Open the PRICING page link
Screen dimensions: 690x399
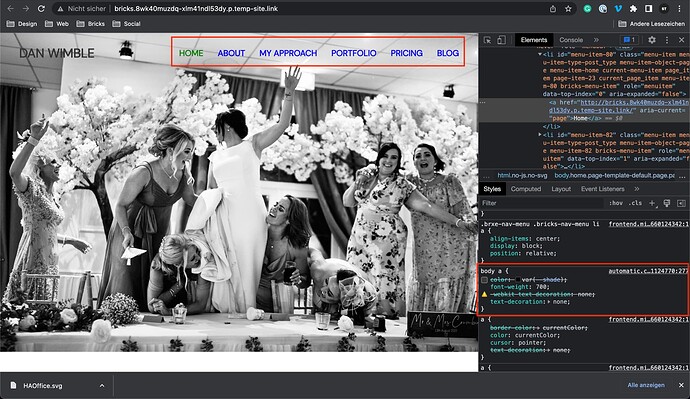tap(406, 53)
